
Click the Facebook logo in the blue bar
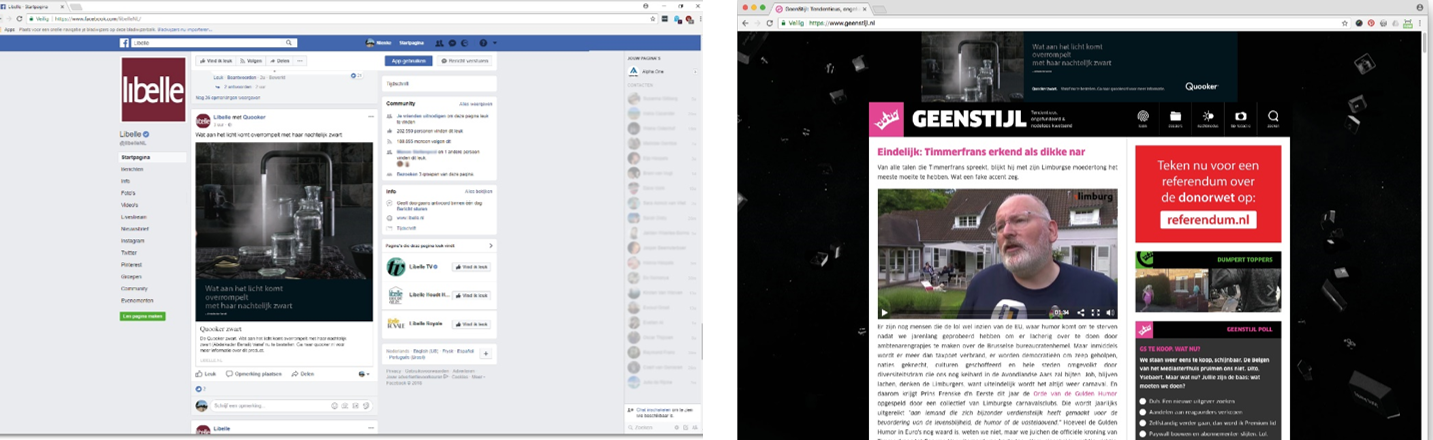[125, 43]
